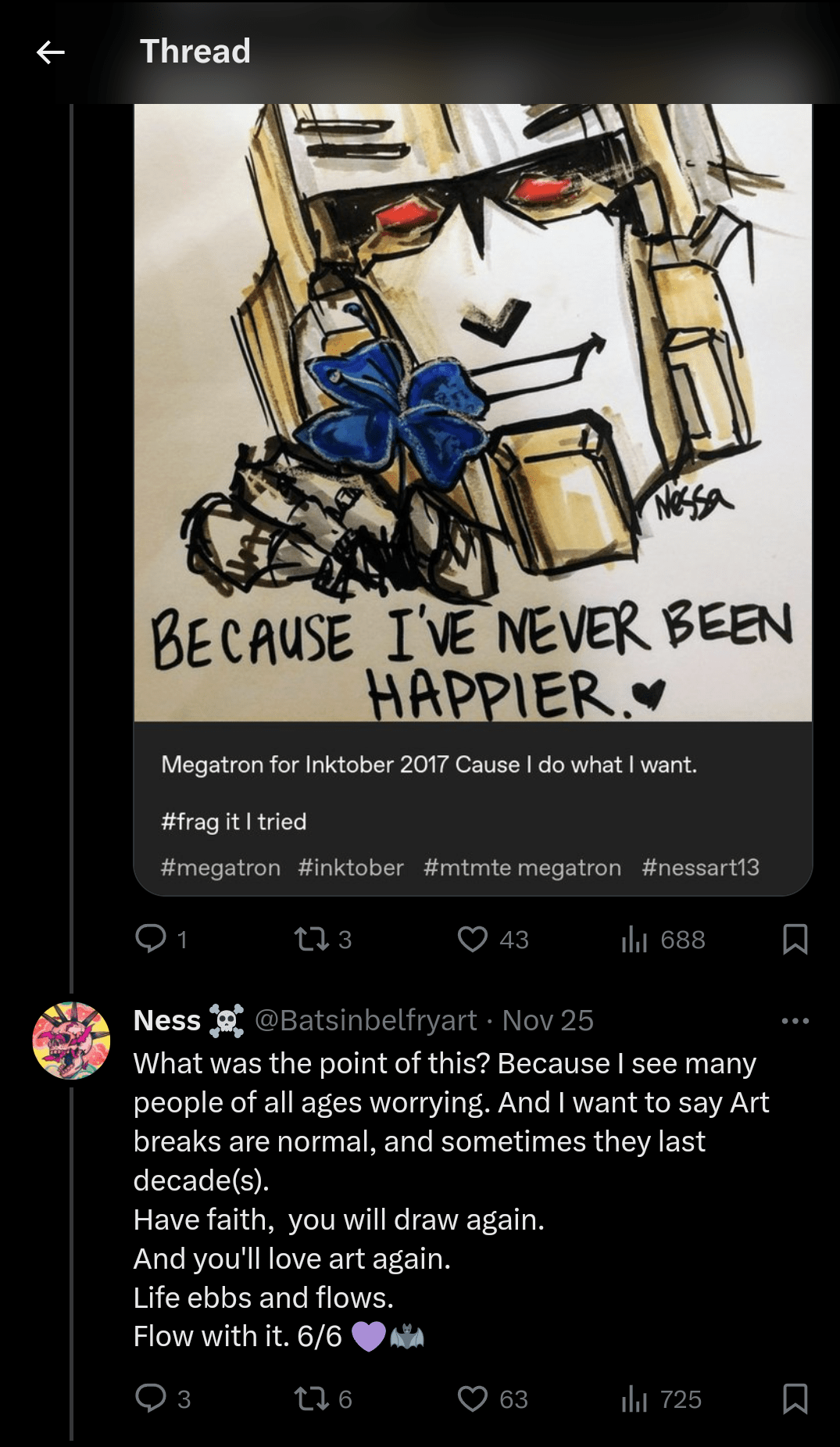Like the Megatron artwork tweet
This screenshot has width=840, height=1447.
(x=473, y=938)
